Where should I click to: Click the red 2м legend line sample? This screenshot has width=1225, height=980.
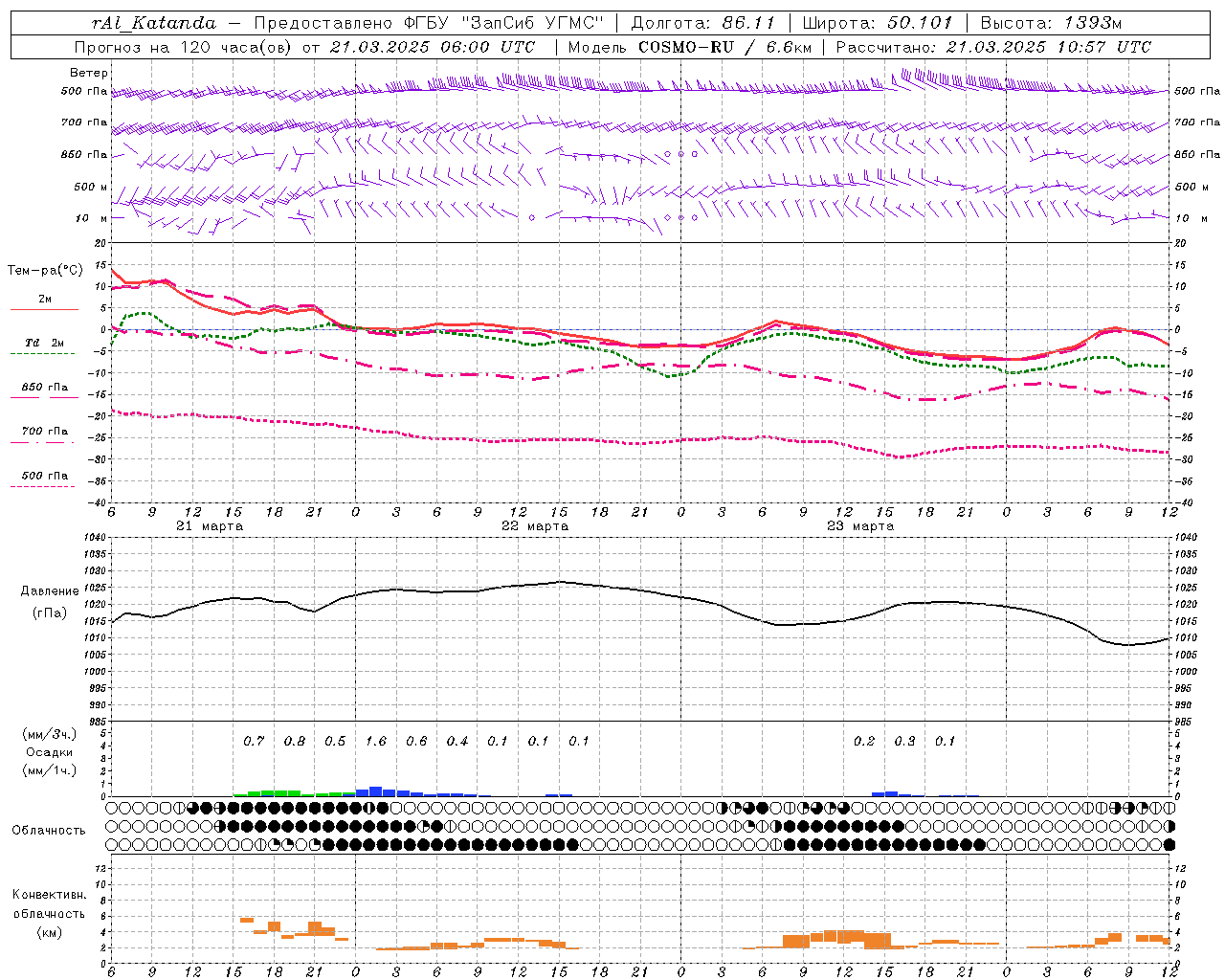tap(44, 310)
